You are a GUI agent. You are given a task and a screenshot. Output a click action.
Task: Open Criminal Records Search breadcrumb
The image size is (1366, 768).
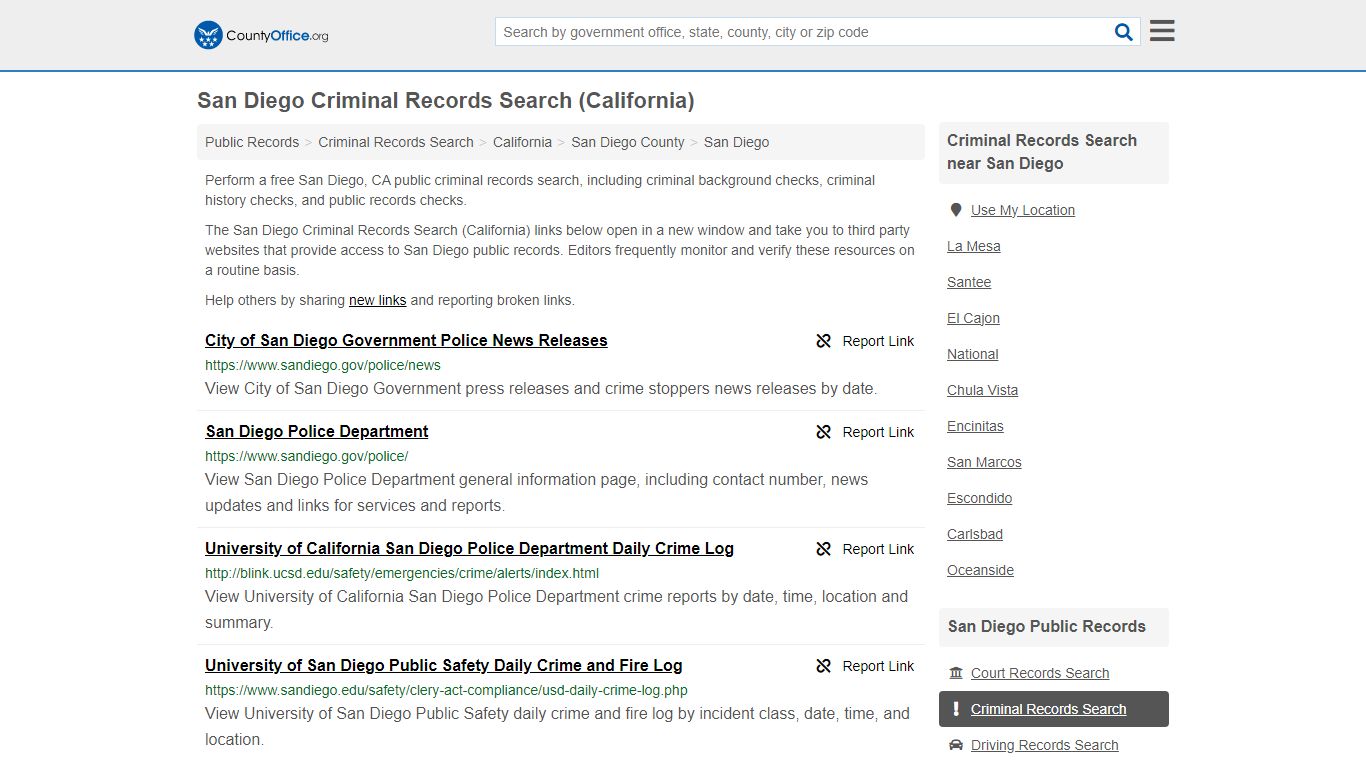pos(396,142)
